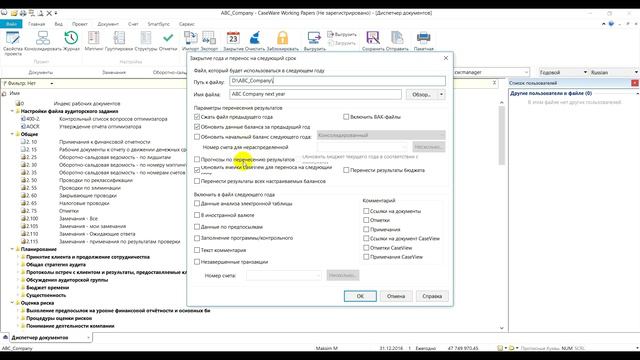
Task: Click the OK button in dialog
Action: [x=360, y=296]
